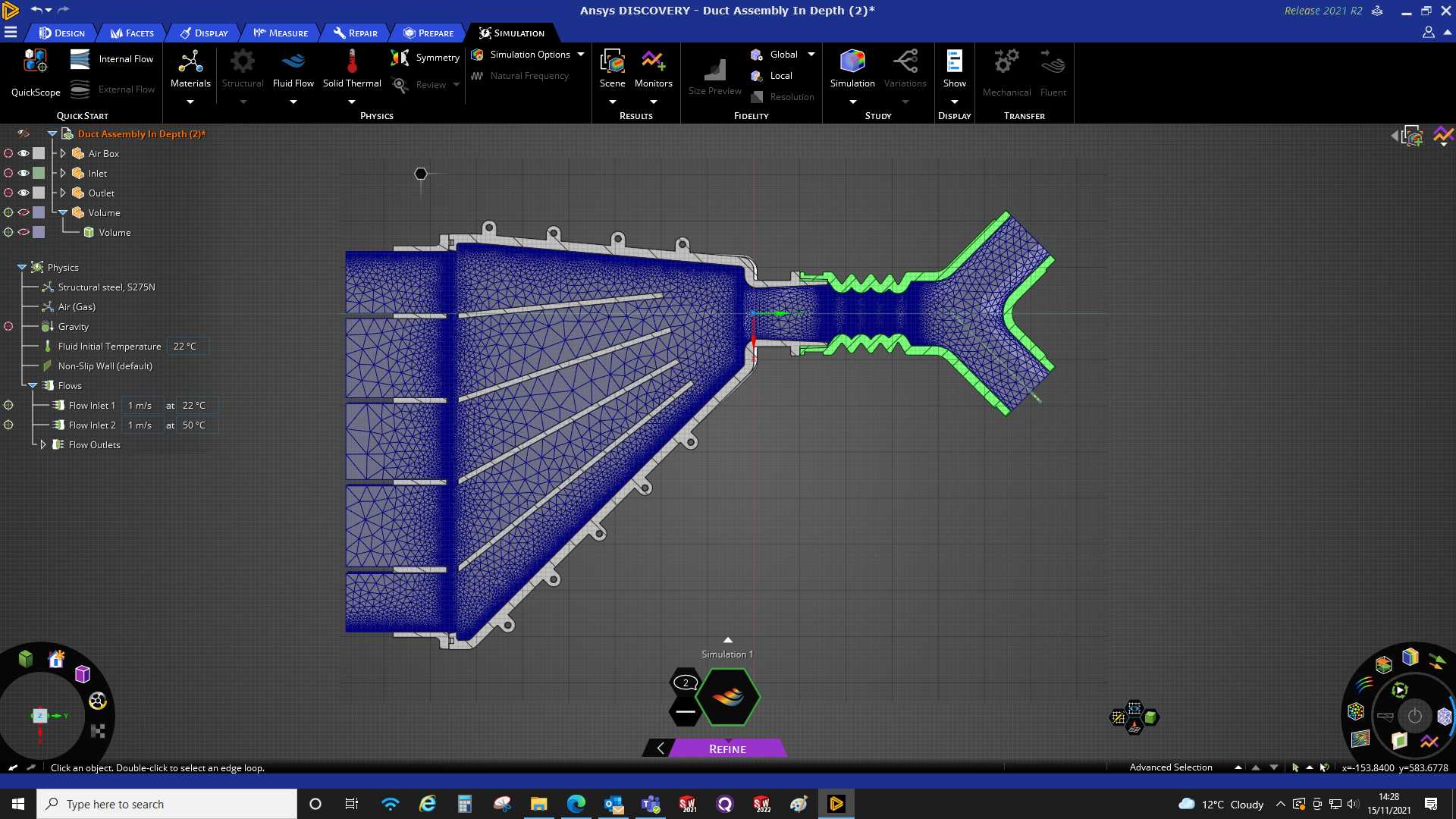Toggle visibility of Air Box

24,153
